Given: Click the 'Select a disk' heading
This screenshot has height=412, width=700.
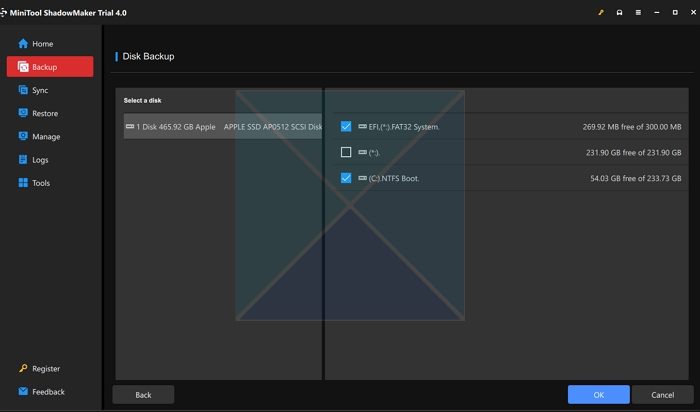Looking at the screenshot, I should [142, 100].
